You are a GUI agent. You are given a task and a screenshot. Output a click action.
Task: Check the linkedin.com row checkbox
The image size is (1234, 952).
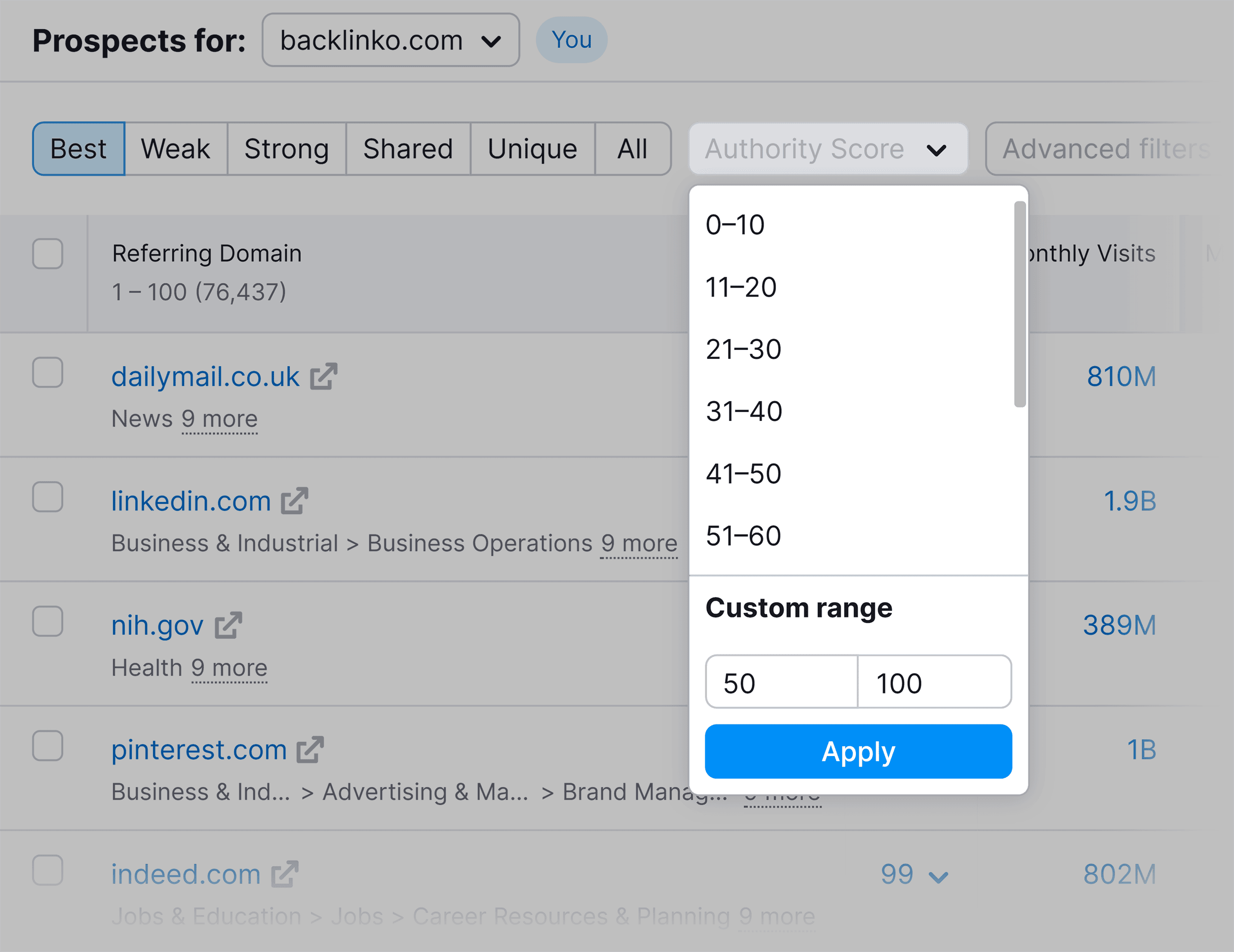[47, 496]
